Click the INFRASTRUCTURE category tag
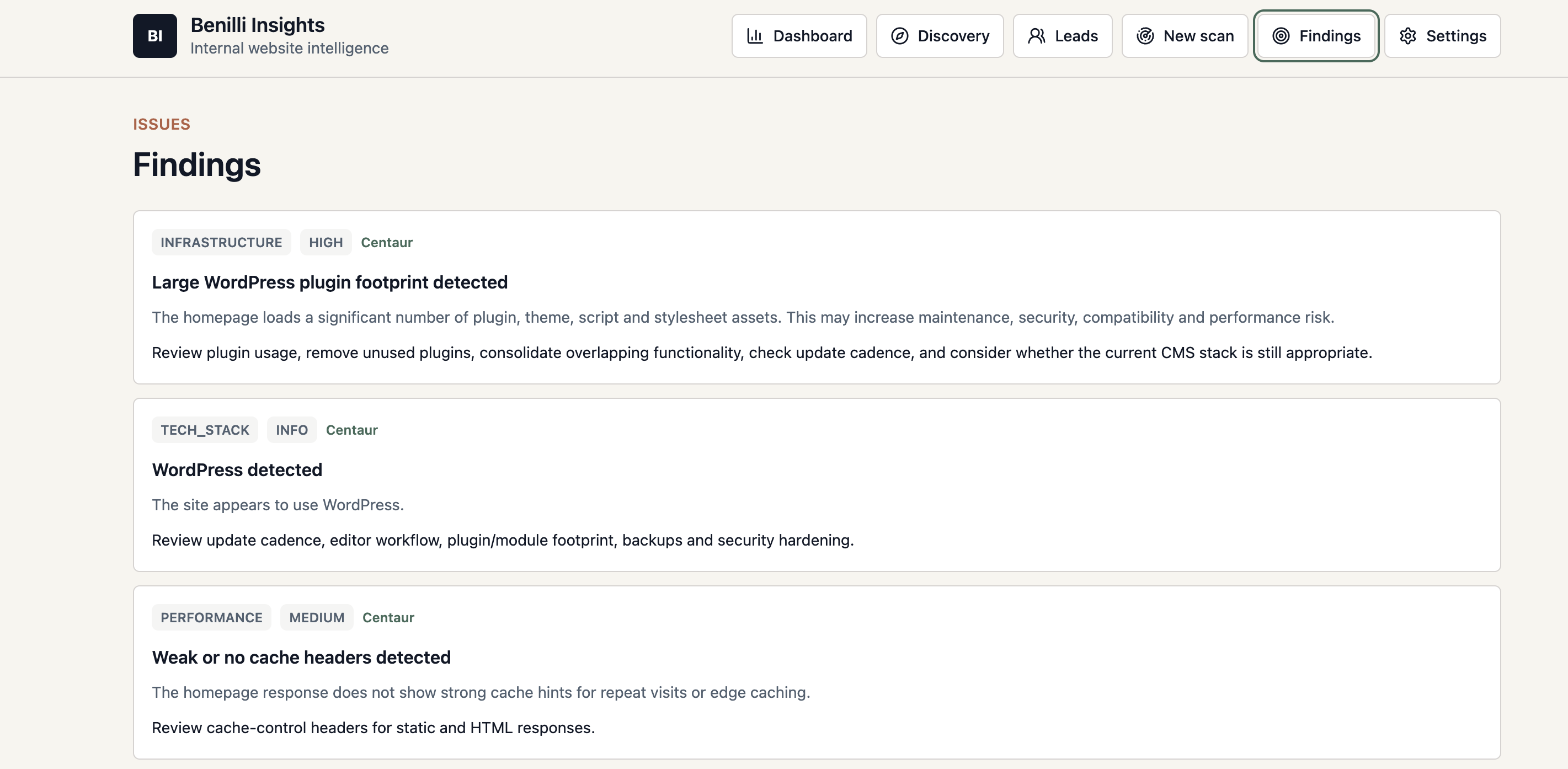 click(221, 242)
